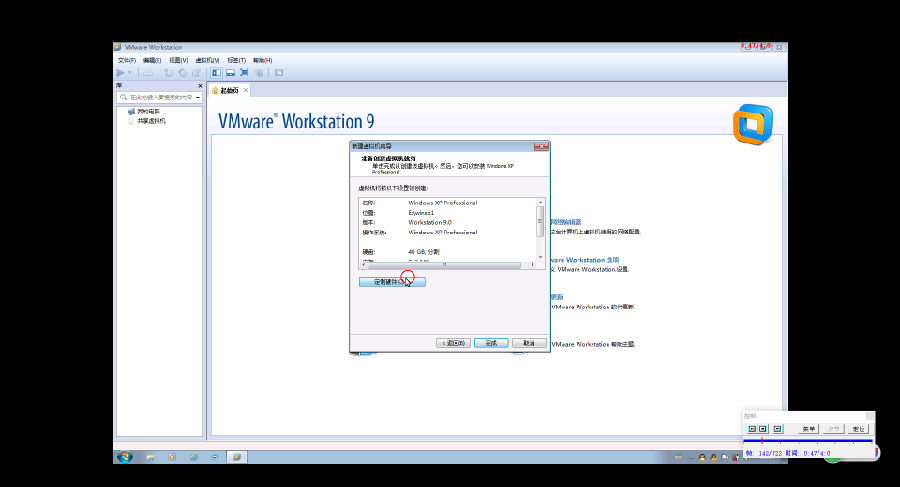Click the settings list vertical scrollbar thumb
This screenshot has height=487, width=900.
pos(540,221)
